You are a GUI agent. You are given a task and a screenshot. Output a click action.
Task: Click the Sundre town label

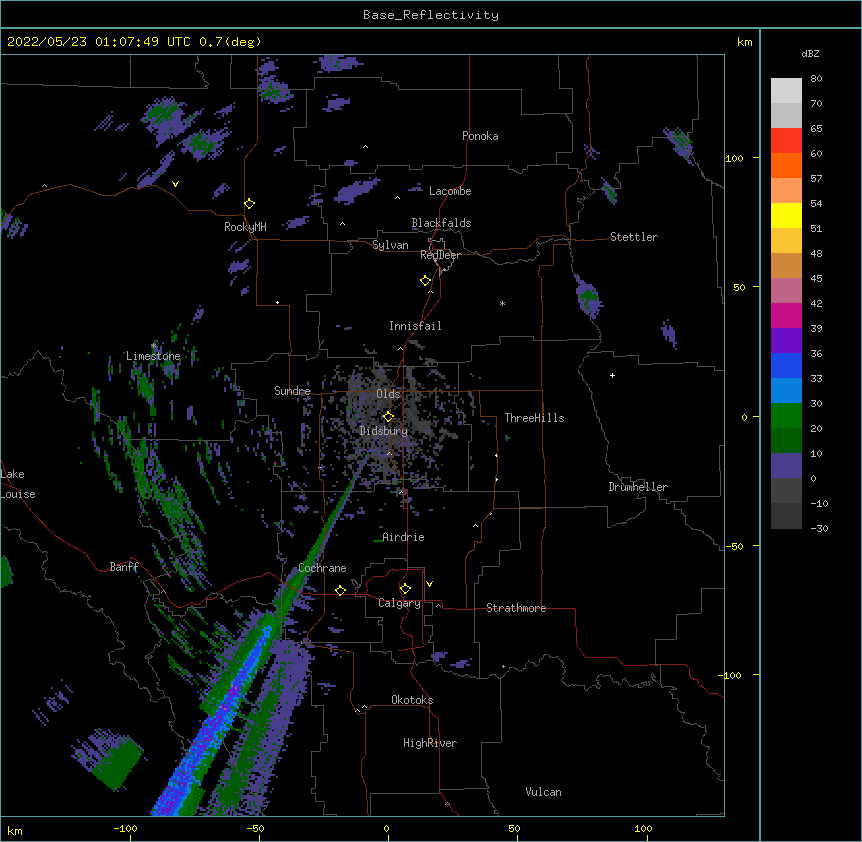click(292, 391)
